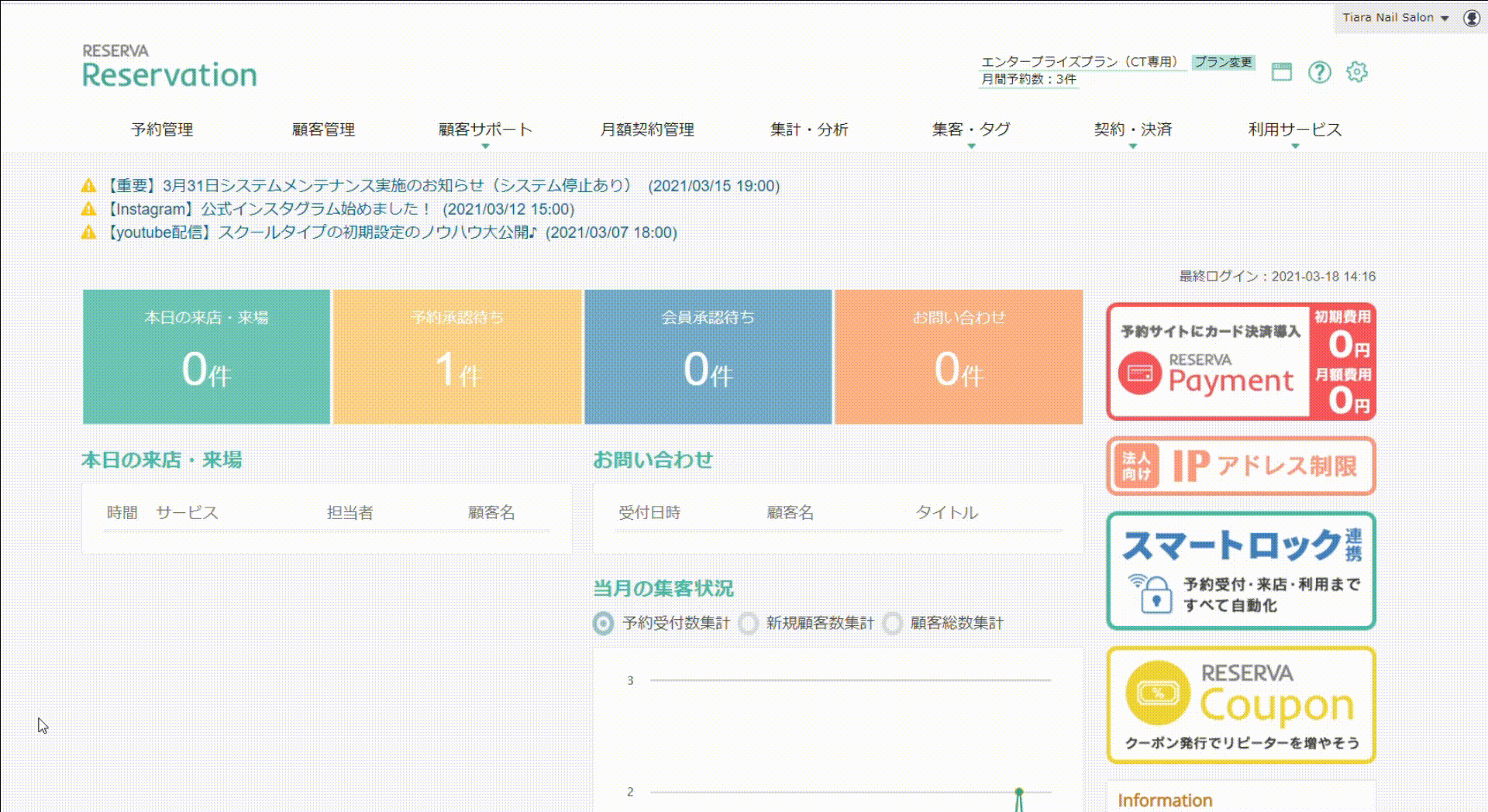
Task: Click the green data point on chart
Action: (1019, 792)
